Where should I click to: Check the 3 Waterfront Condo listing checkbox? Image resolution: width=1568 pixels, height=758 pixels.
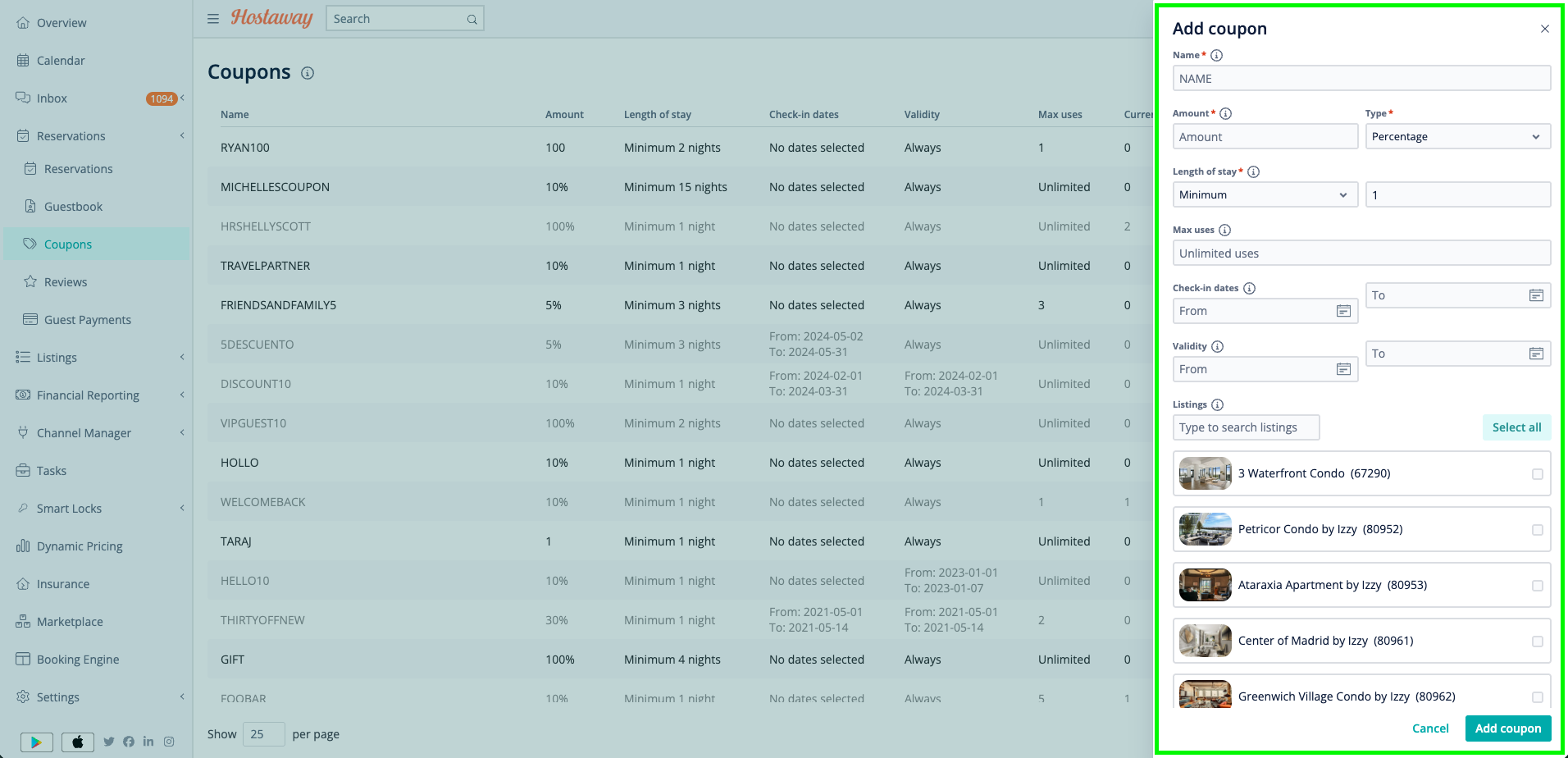tap(1538, 474)
